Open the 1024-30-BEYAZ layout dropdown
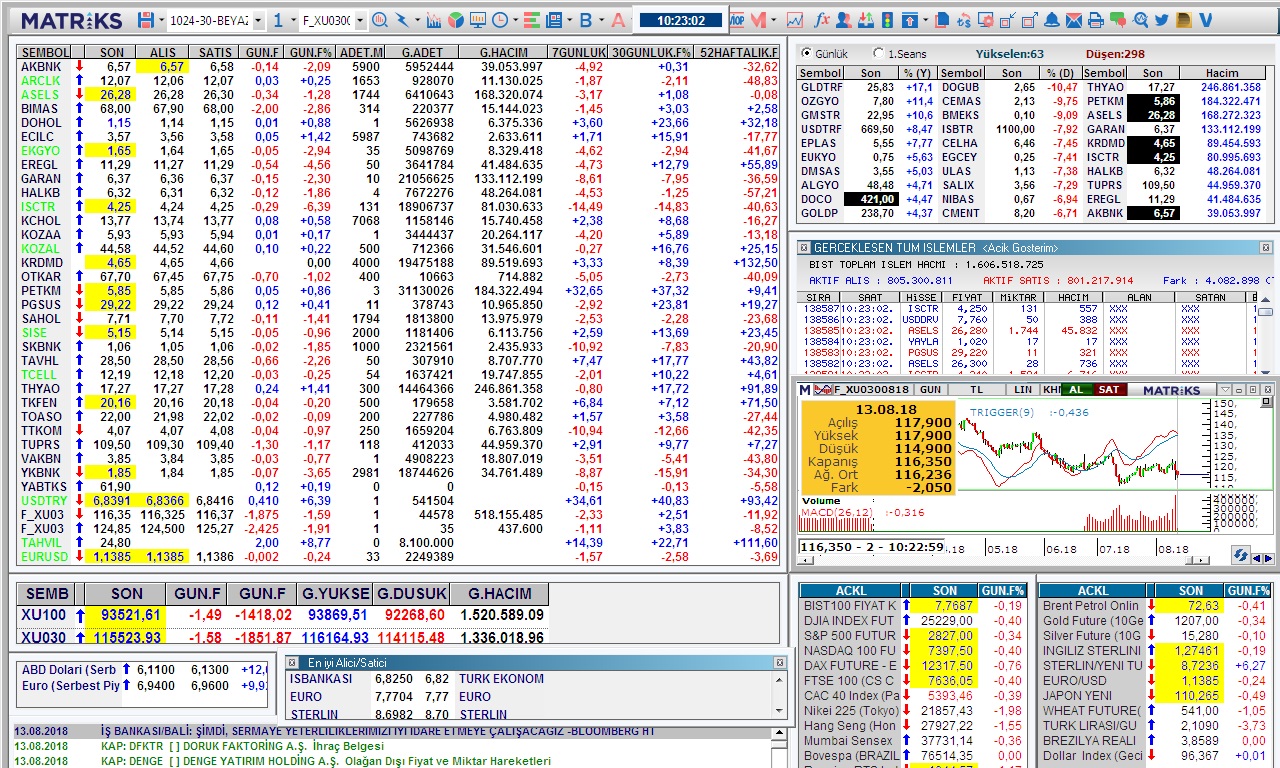The width and height of the screenshot is (1280, 768). pyautogui.click(x=258, y=20)
